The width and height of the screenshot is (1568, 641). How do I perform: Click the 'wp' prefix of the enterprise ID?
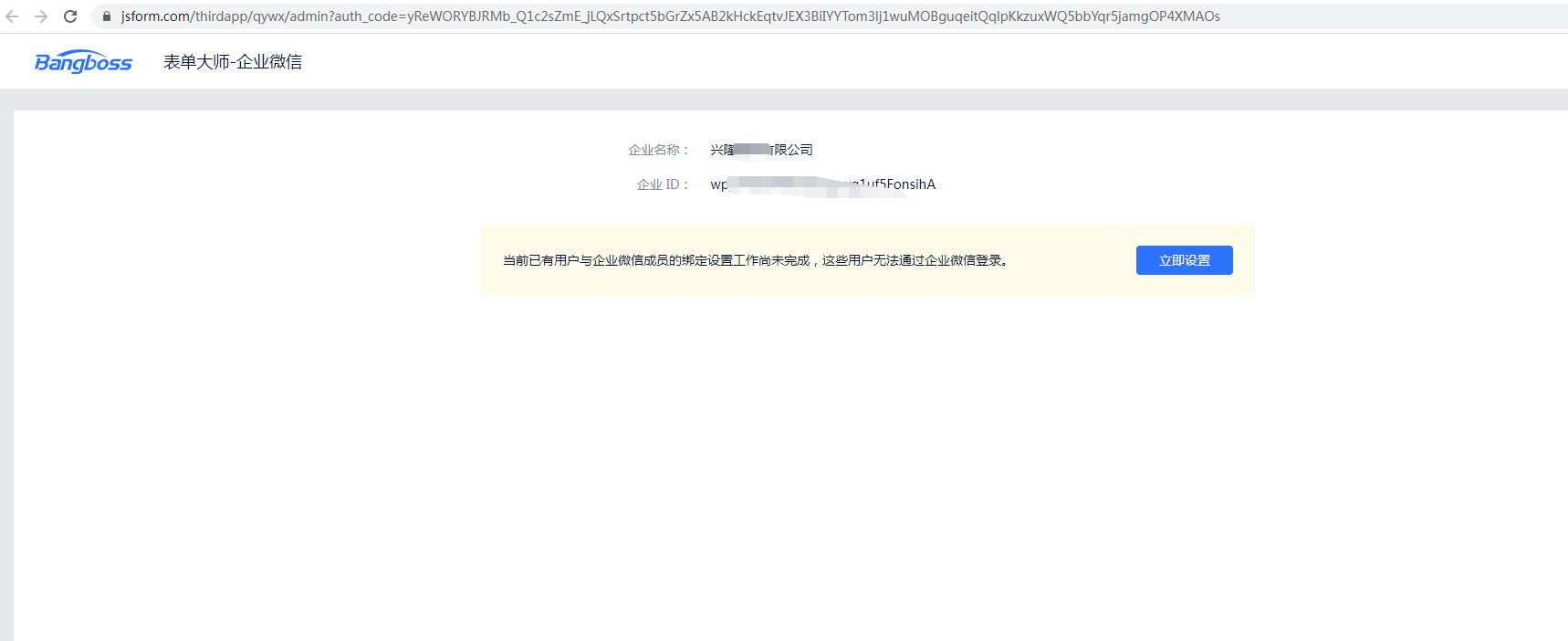pos(718,184)
